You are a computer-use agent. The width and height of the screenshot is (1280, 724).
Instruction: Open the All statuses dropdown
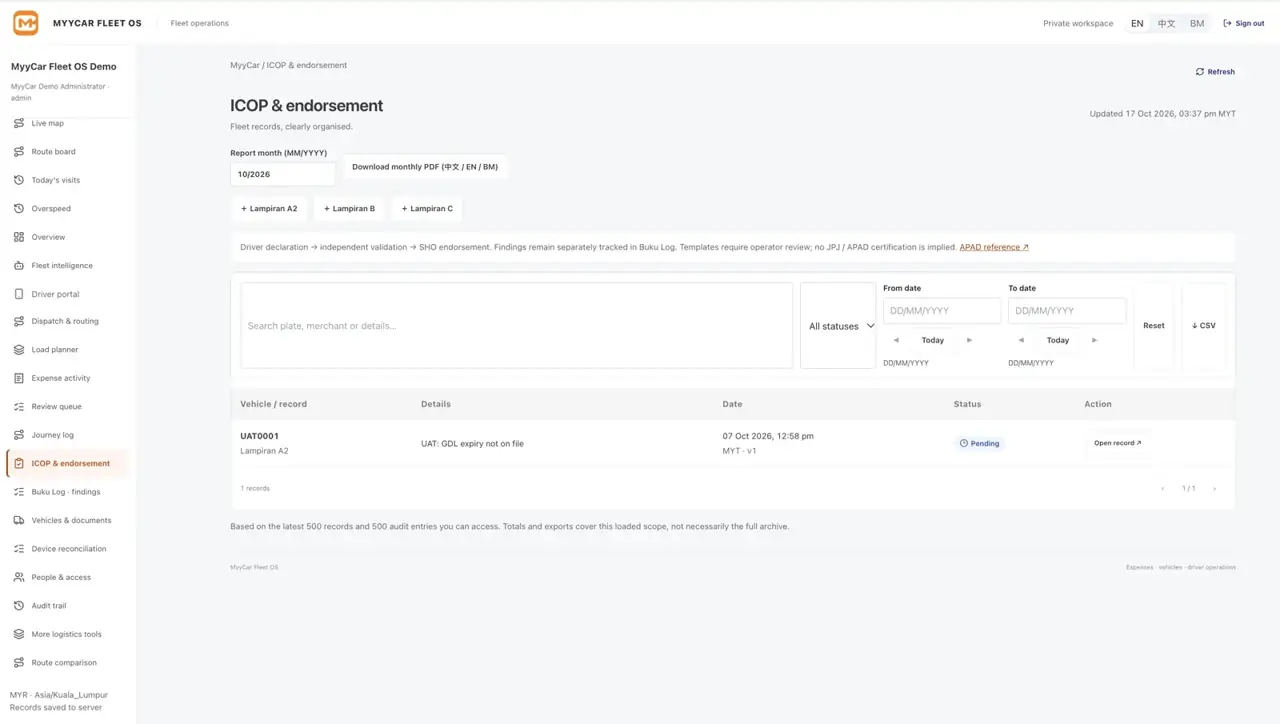point(838,326)
